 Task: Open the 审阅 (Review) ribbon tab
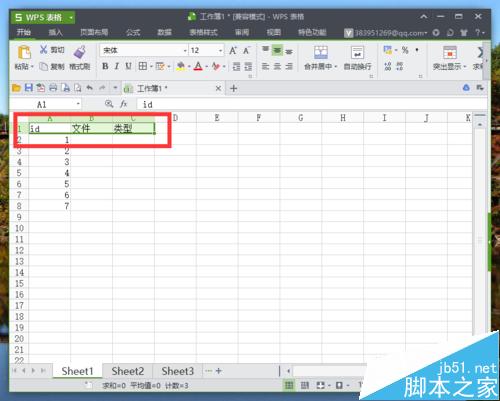(x=242, y=32)
